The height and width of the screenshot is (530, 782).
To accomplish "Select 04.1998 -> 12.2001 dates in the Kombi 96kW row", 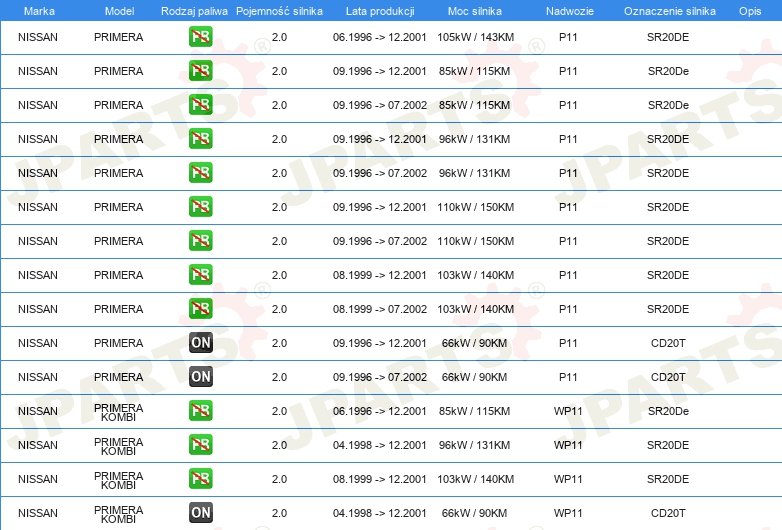I will (380, 445).
